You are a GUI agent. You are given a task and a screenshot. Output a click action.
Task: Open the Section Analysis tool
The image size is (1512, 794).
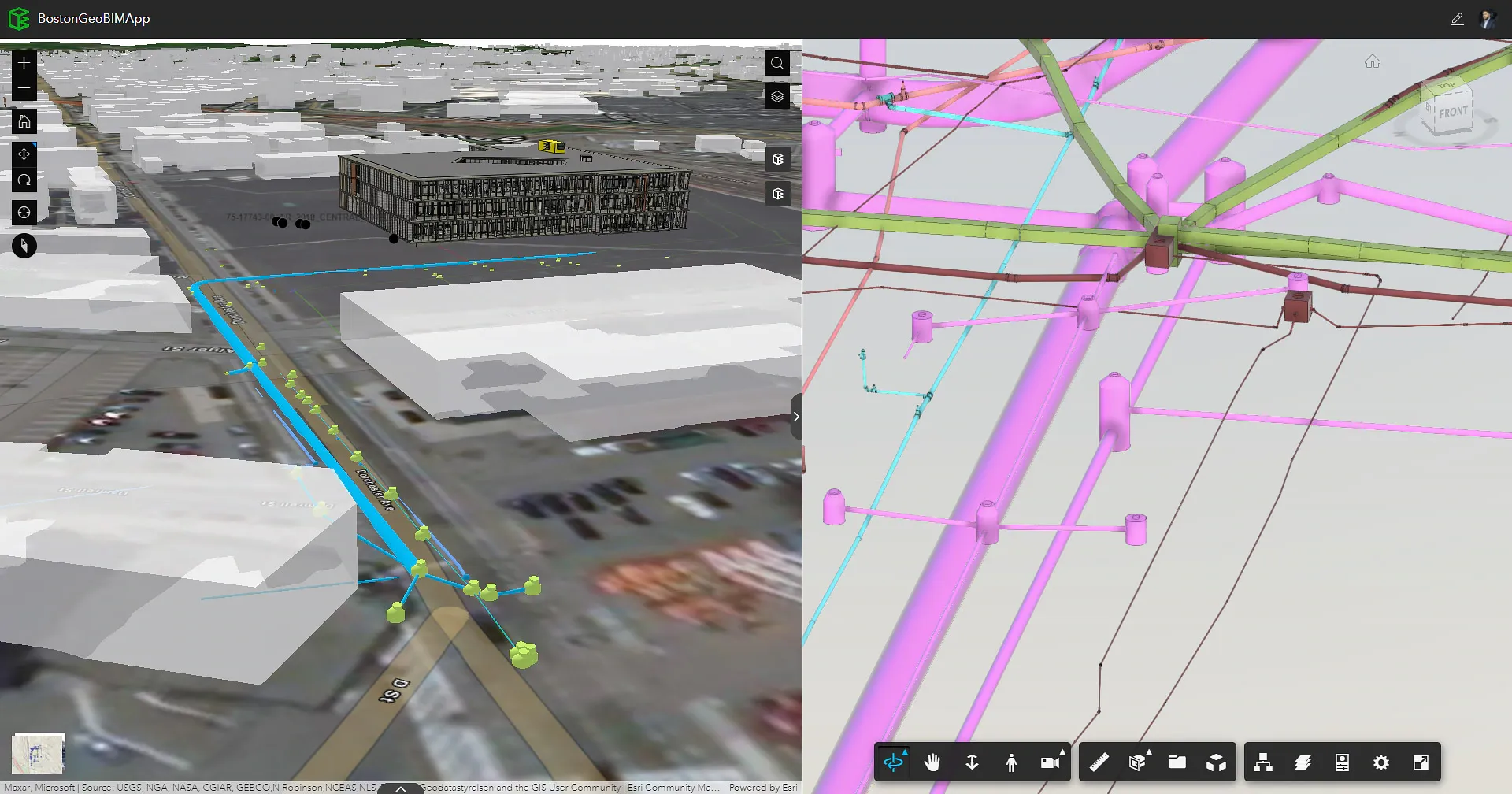pos(1137,762)
